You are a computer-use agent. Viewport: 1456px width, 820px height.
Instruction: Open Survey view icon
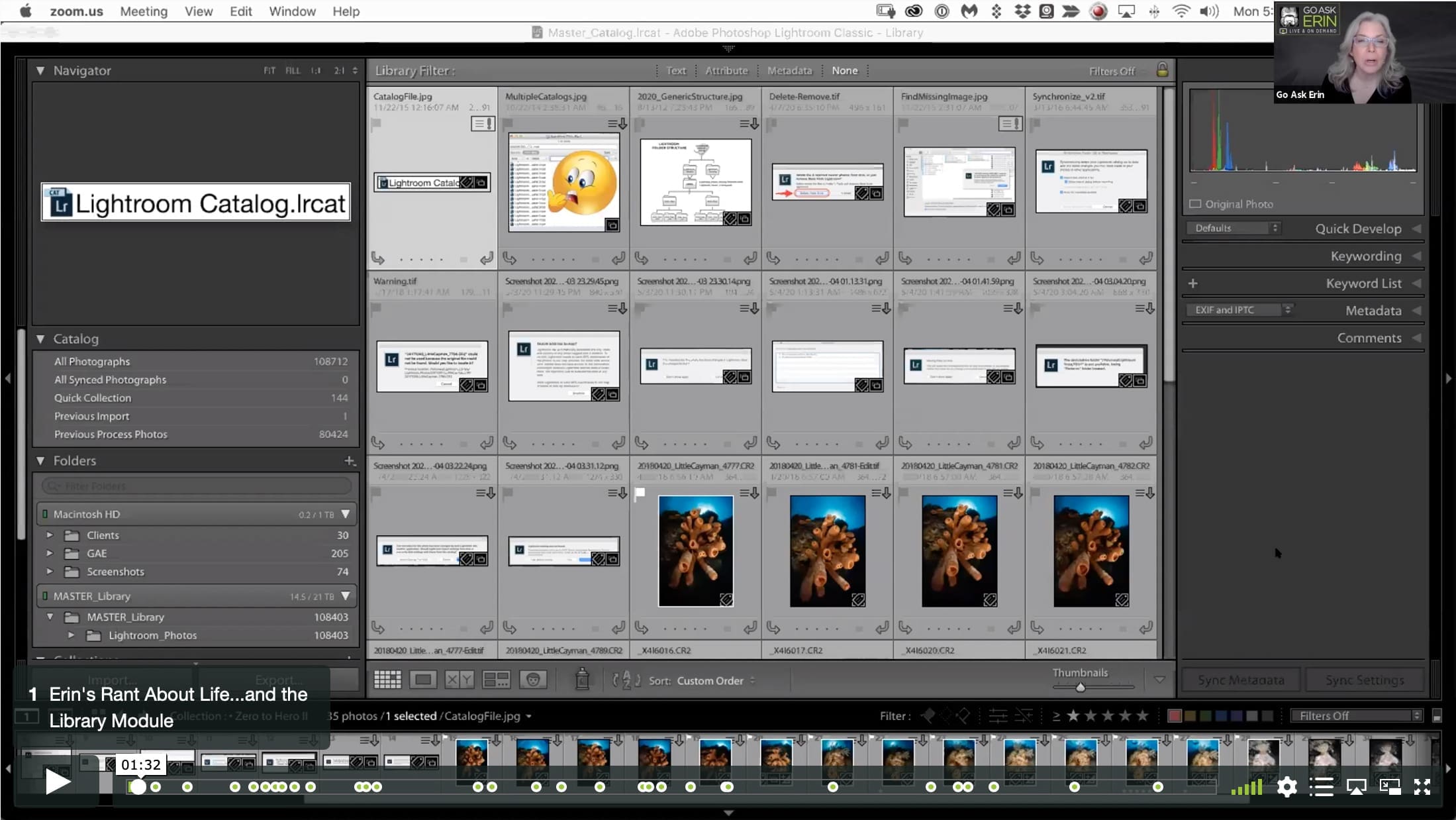[496, 680]
